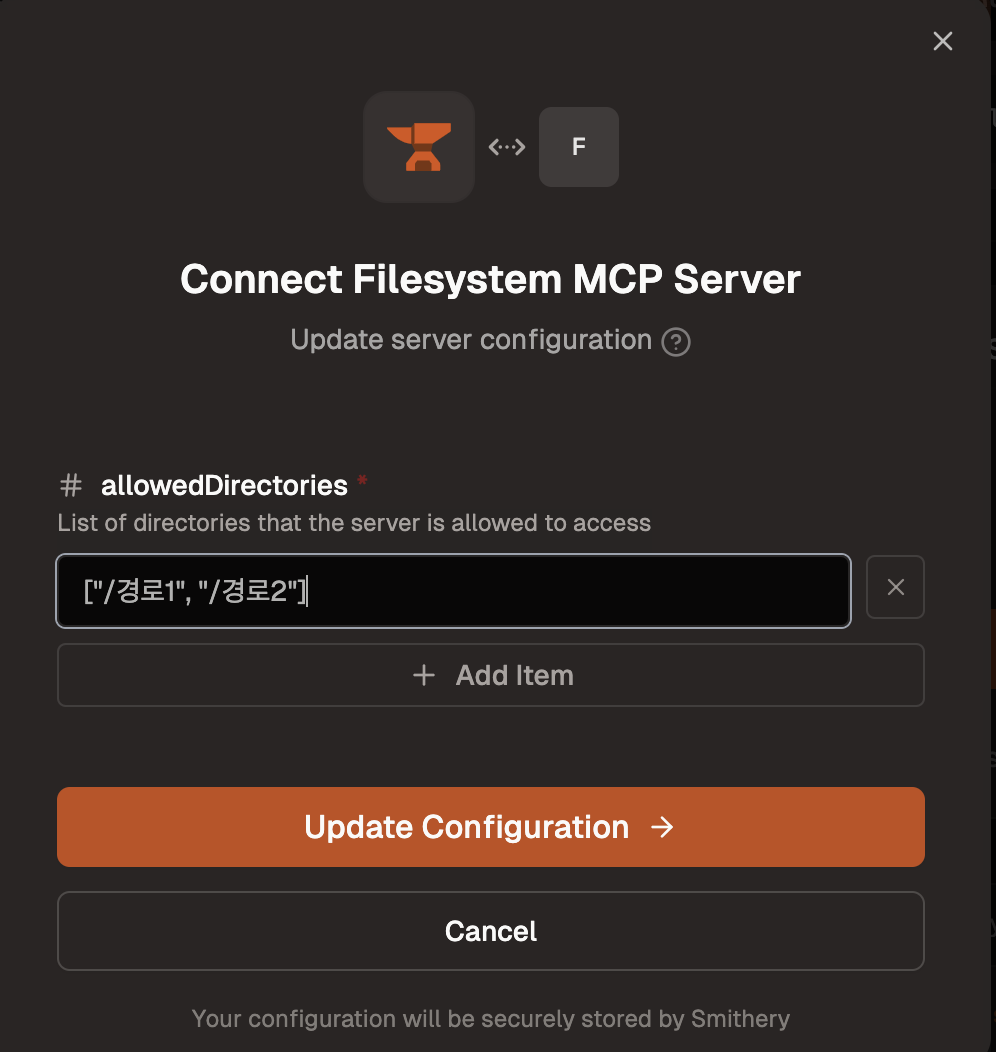Click the arrow icon on Update Configuration
This screenshot has height=1052, width=996.
click(661, 827)
